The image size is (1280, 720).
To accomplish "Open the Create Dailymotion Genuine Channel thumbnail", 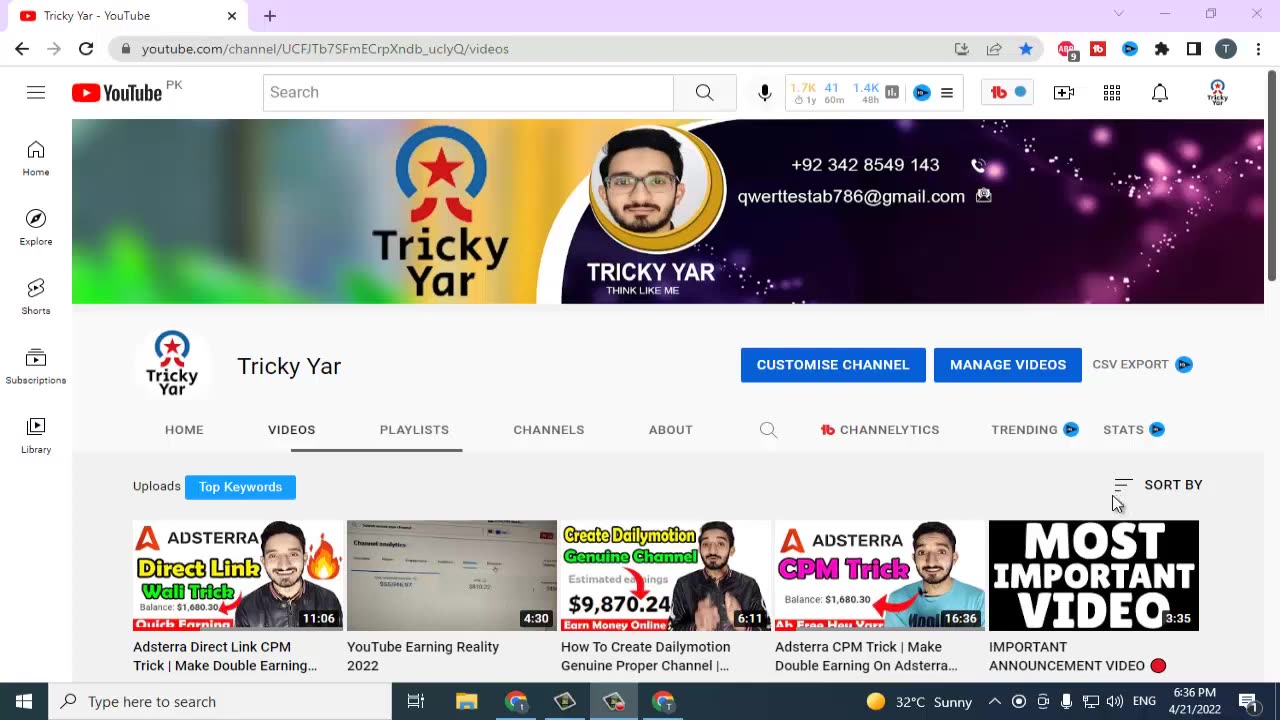I will coord(666,575).
